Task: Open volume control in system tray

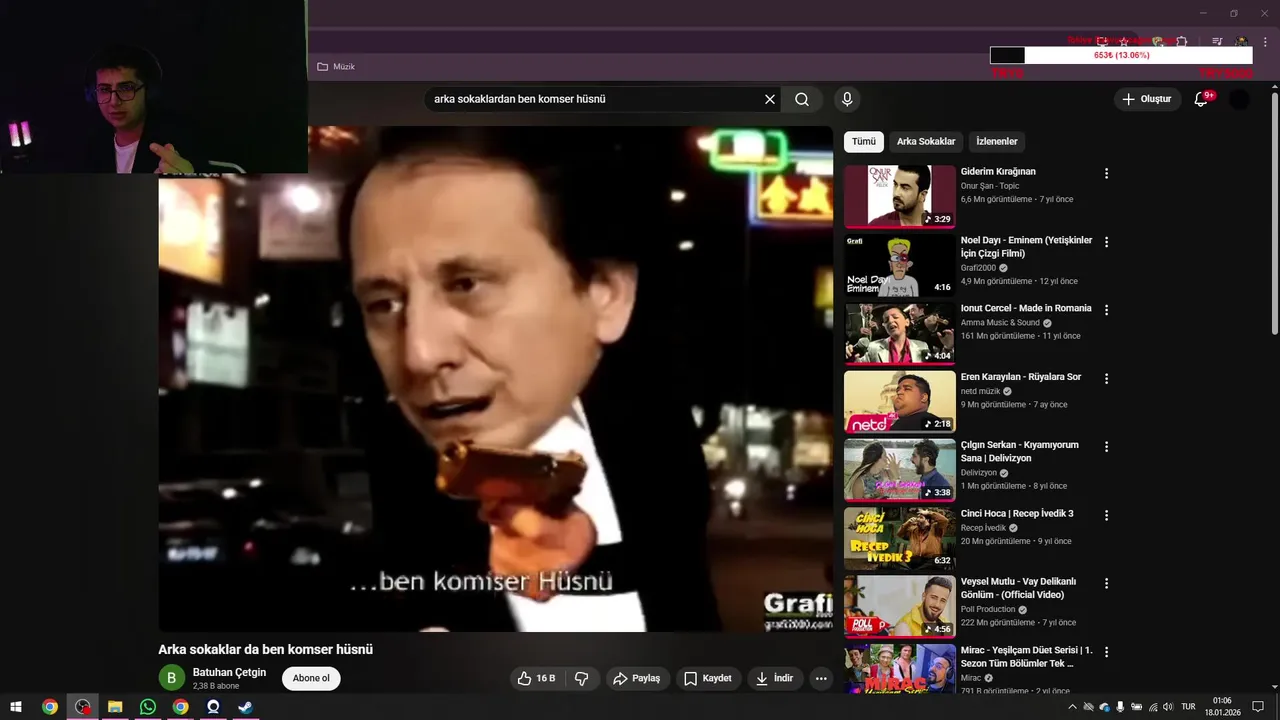Action: pos(1168,707)
